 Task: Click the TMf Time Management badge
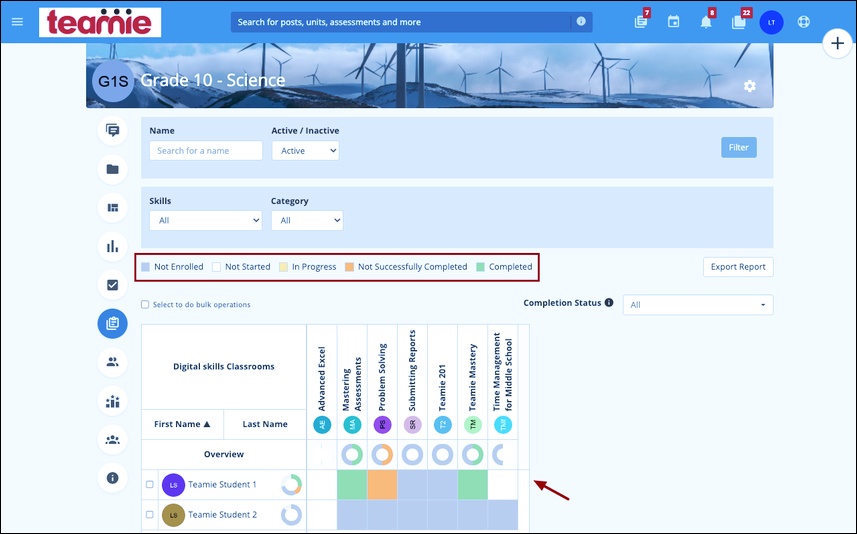click(x=503, y=425)
